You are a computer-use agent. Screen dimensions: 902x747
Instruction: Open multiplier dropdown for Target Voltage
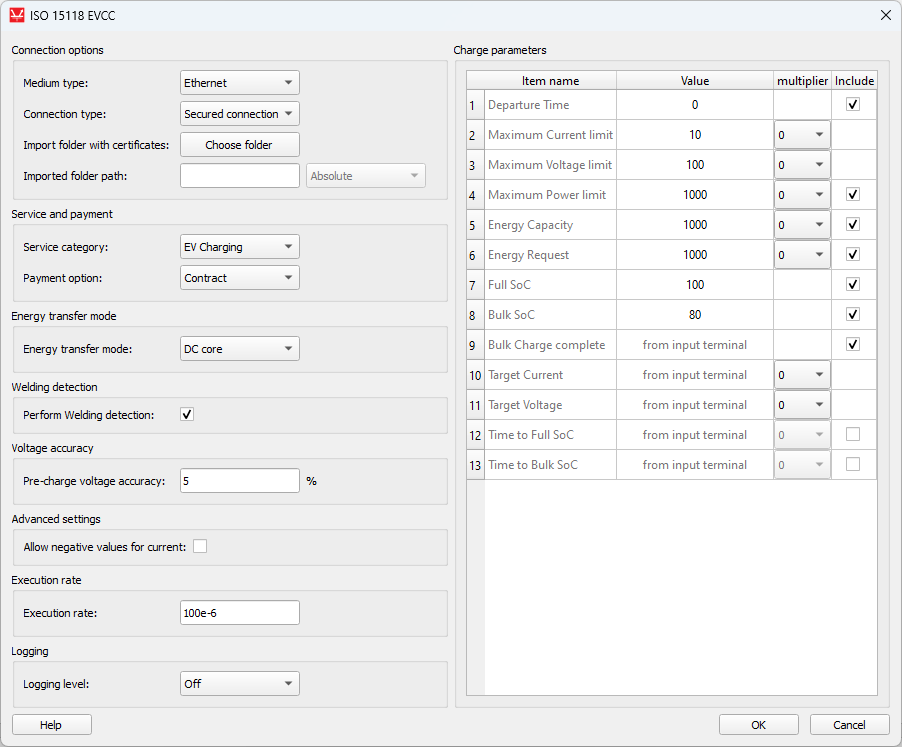click(802, 405)
